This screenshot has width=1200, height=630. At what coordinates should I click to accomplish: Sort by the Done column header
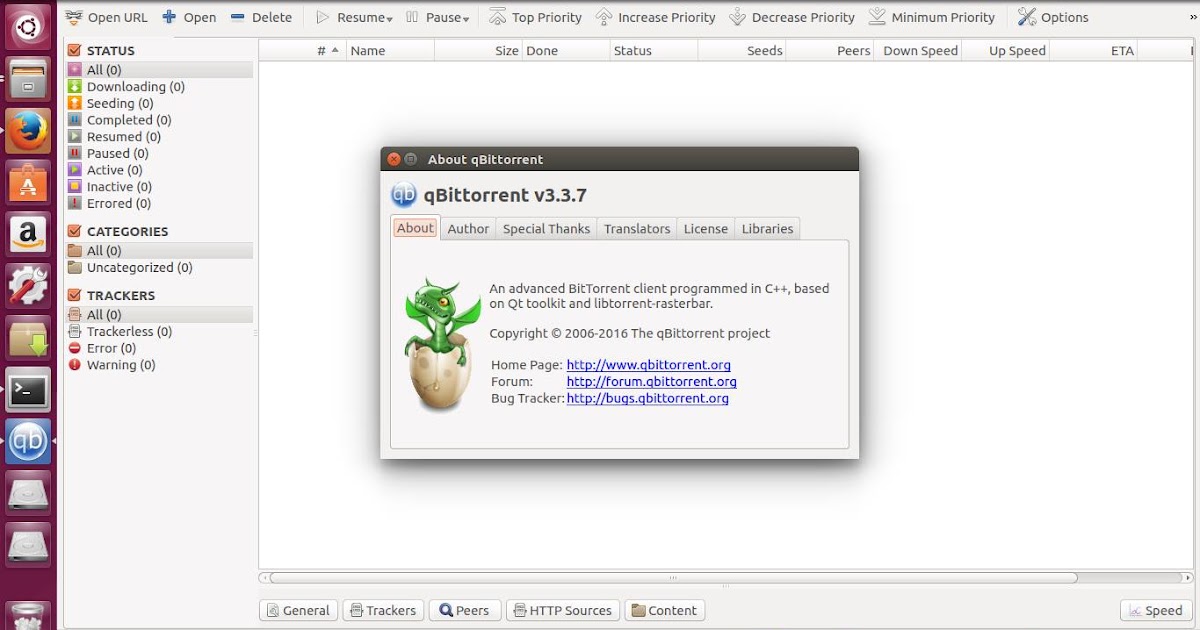click(565, 50)
